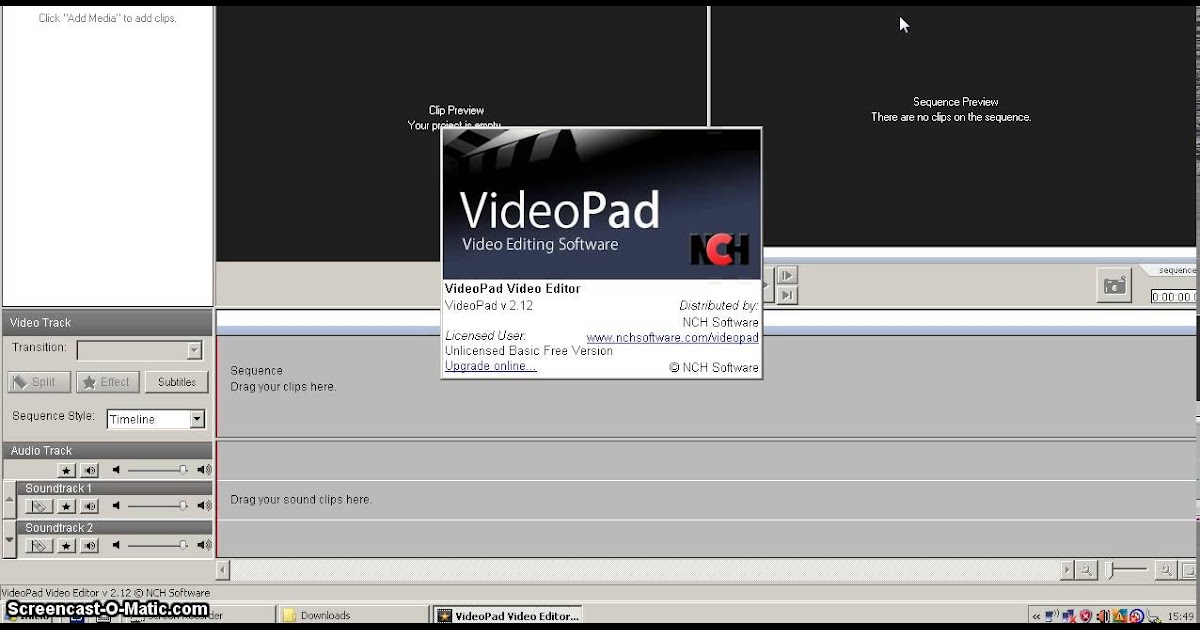
Task: Click the Effect button
Action: 108,382
